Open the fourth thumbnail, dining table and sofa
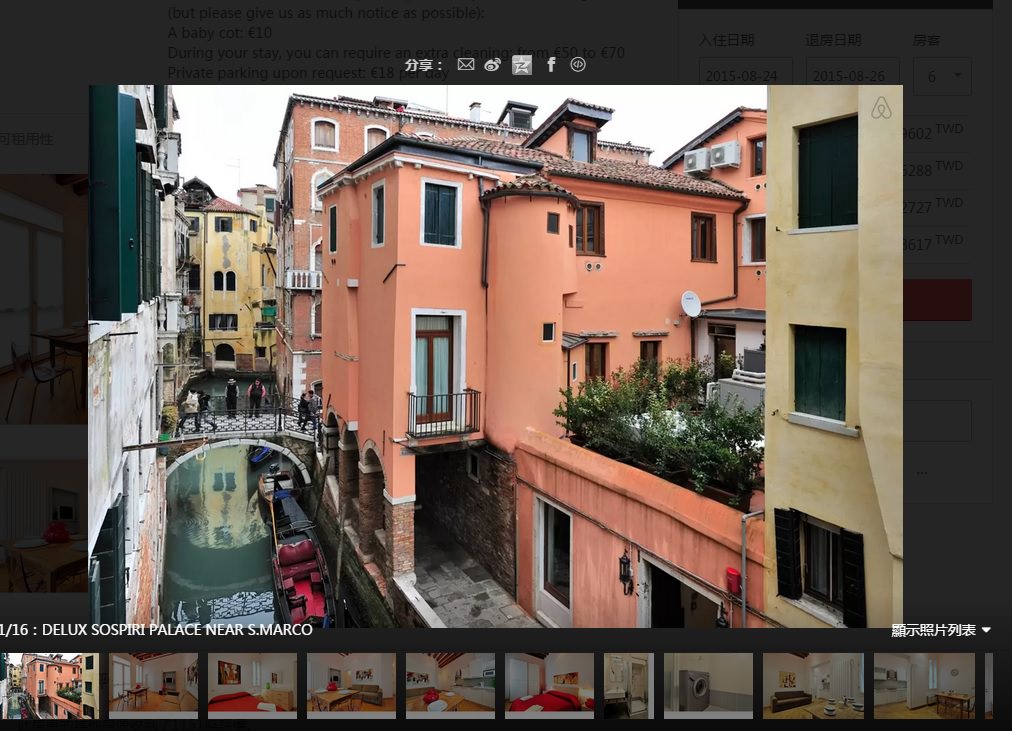The width and height of the screenshot is (1012, 731). tap(351, 685)
